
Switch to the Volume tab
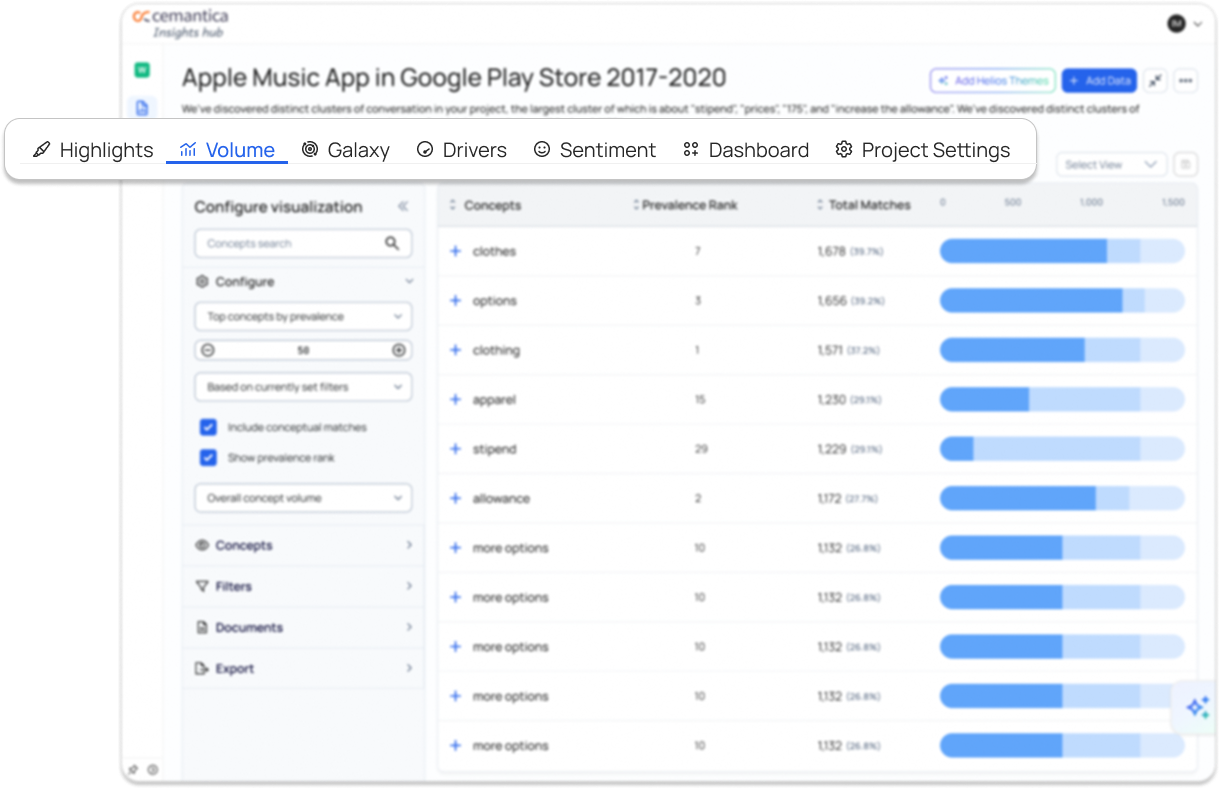pyautogui.click(x=227, y=150)
